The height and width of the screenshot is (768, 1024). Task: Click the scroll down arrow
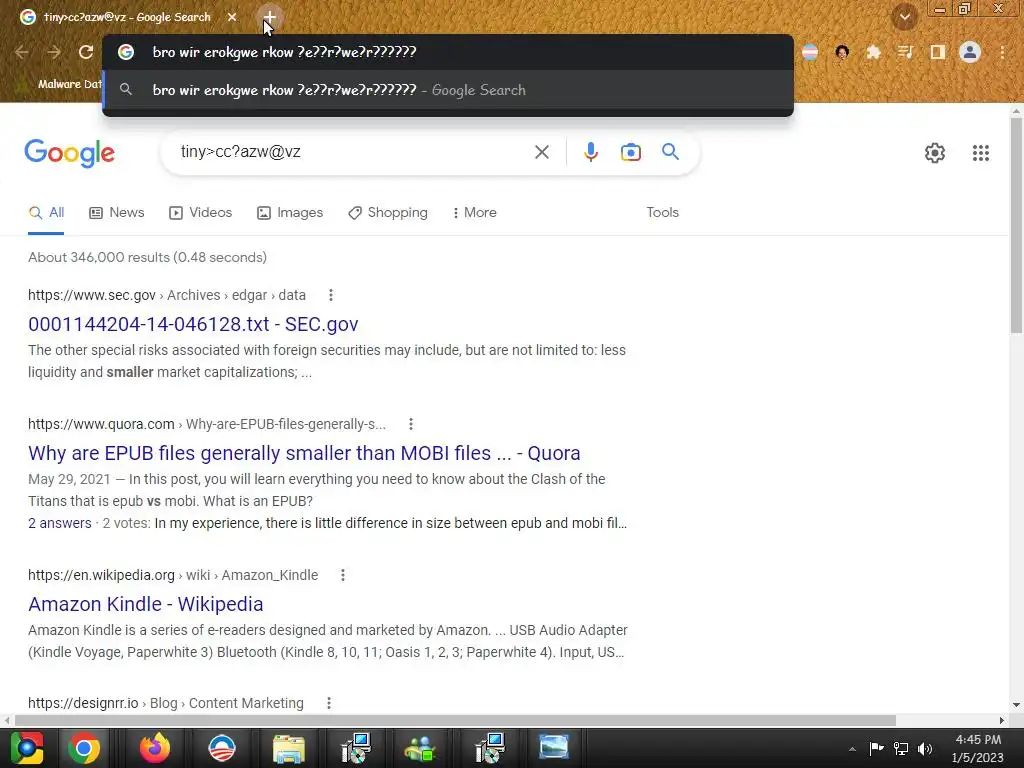1016,705
